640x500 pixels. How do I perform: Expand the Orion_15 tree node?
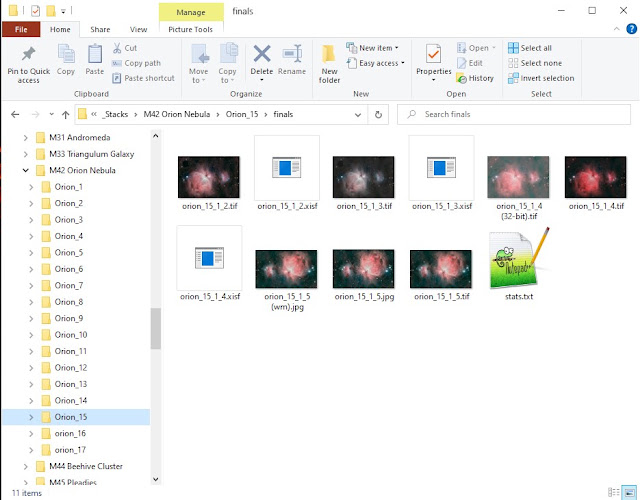point(31,417)
